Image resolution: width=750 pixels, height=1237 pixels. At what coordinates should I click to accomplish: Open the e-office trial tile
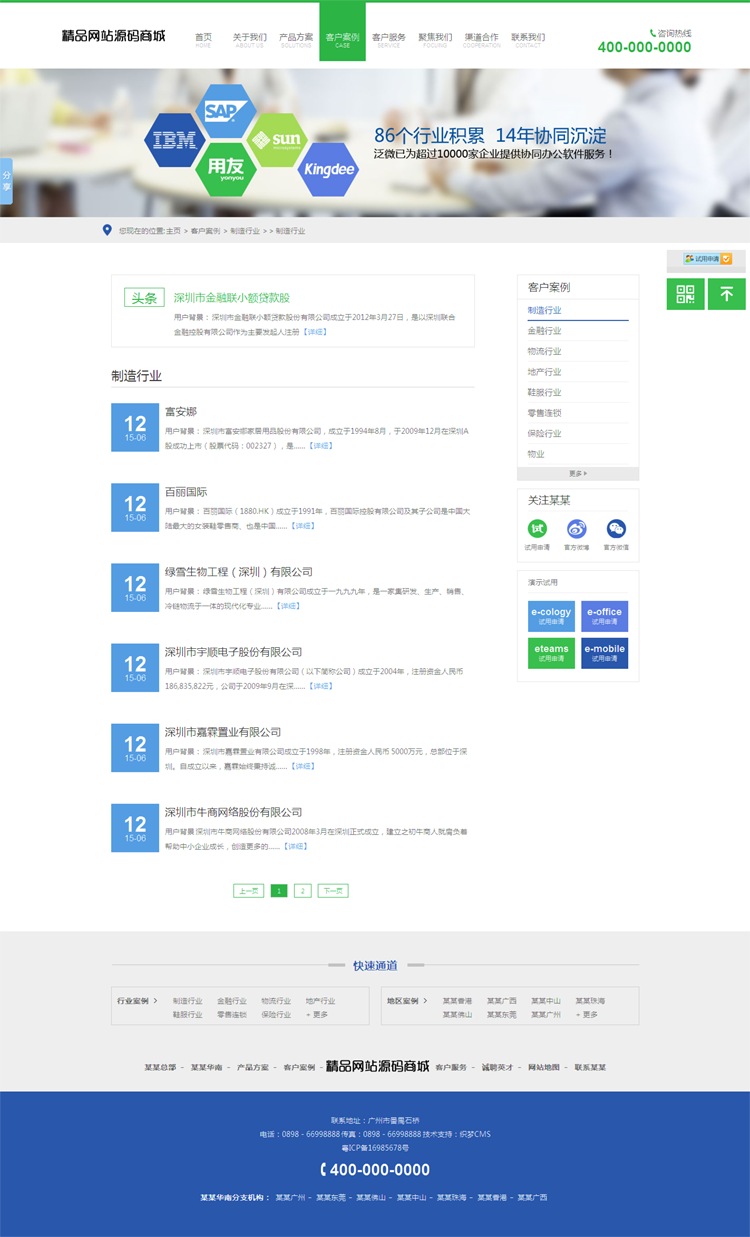pos(605,616)
